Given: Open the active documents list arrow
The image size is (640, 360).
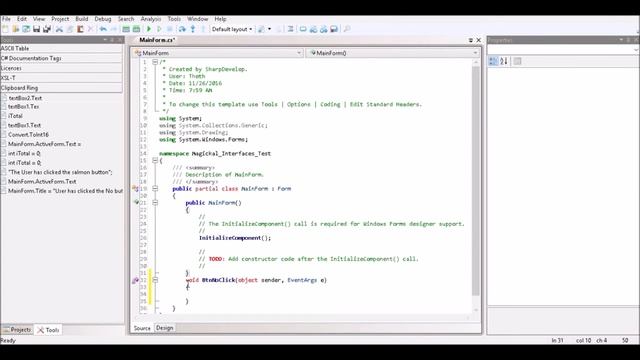Looking at the screenshot, I should (x=471, y=40).
